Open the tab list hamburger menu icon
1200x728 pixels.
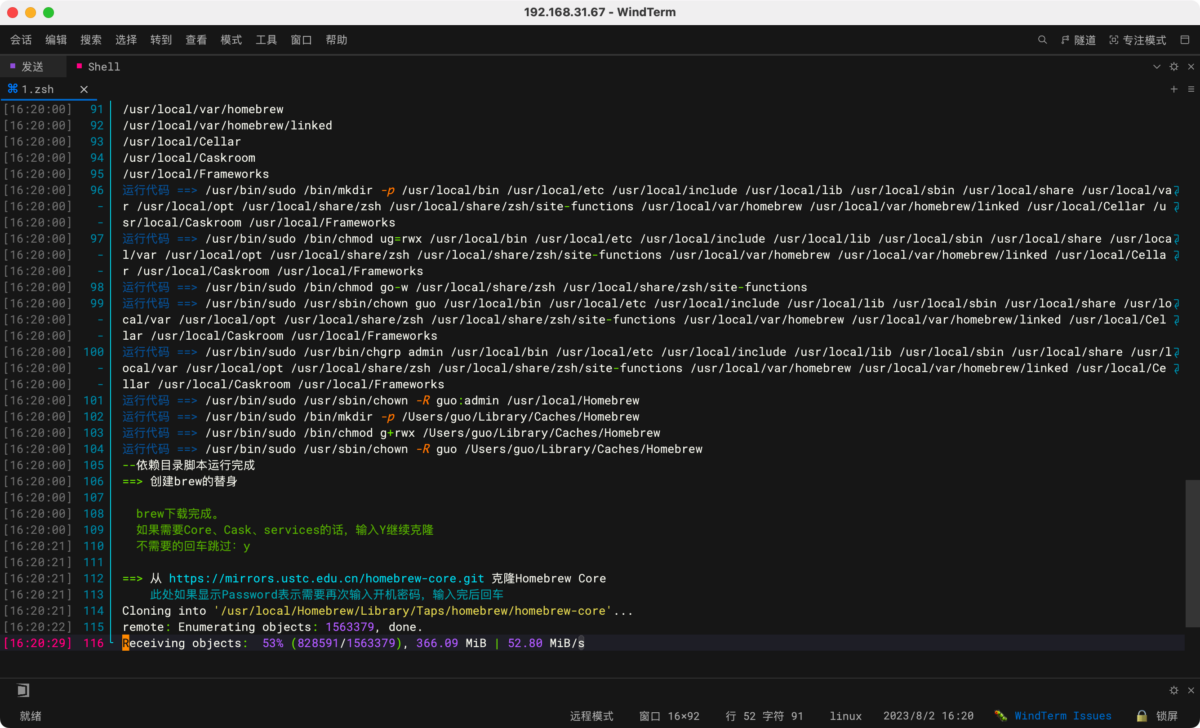1189,89
